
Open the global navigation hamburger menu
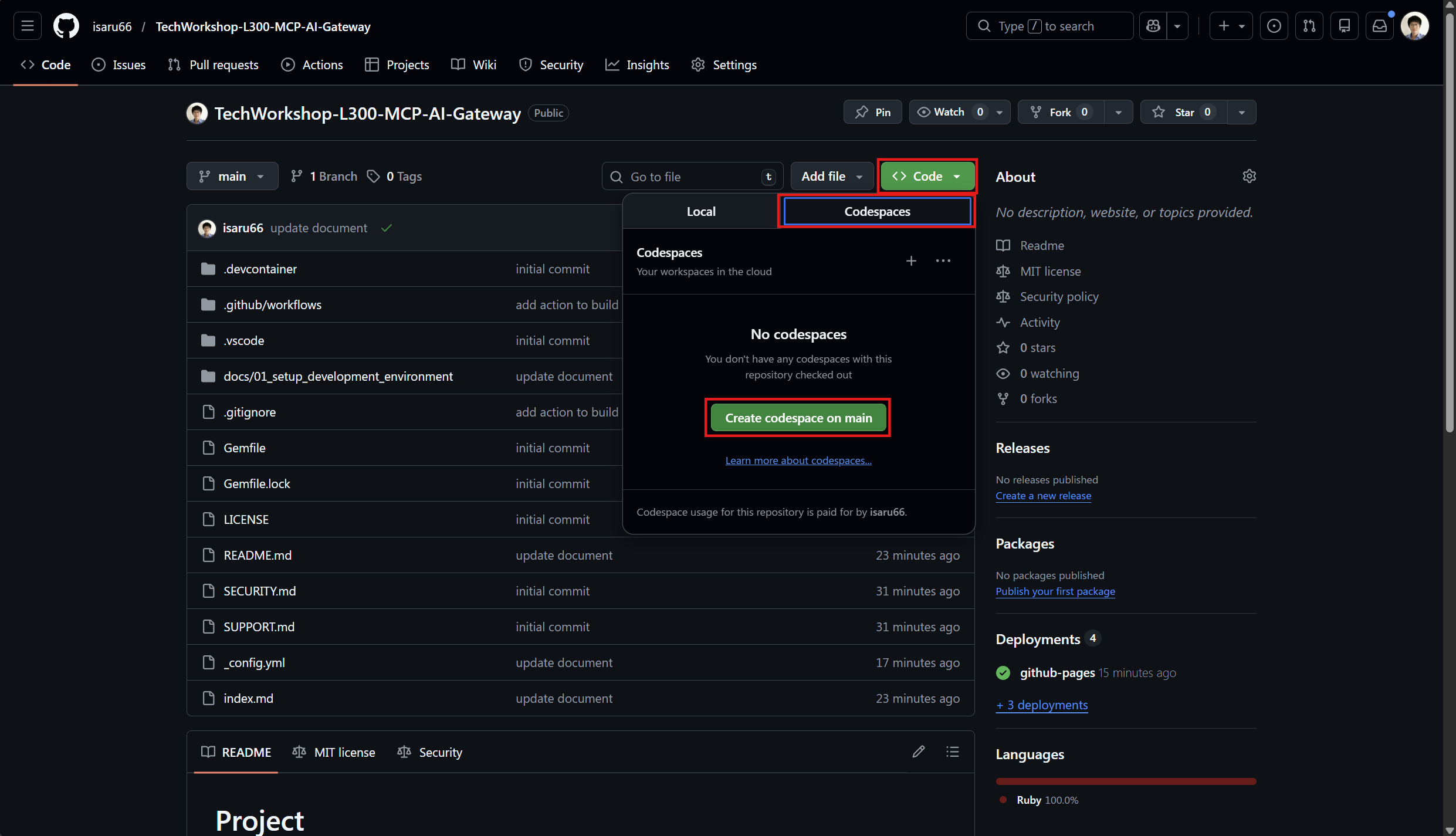coord(28,26)
